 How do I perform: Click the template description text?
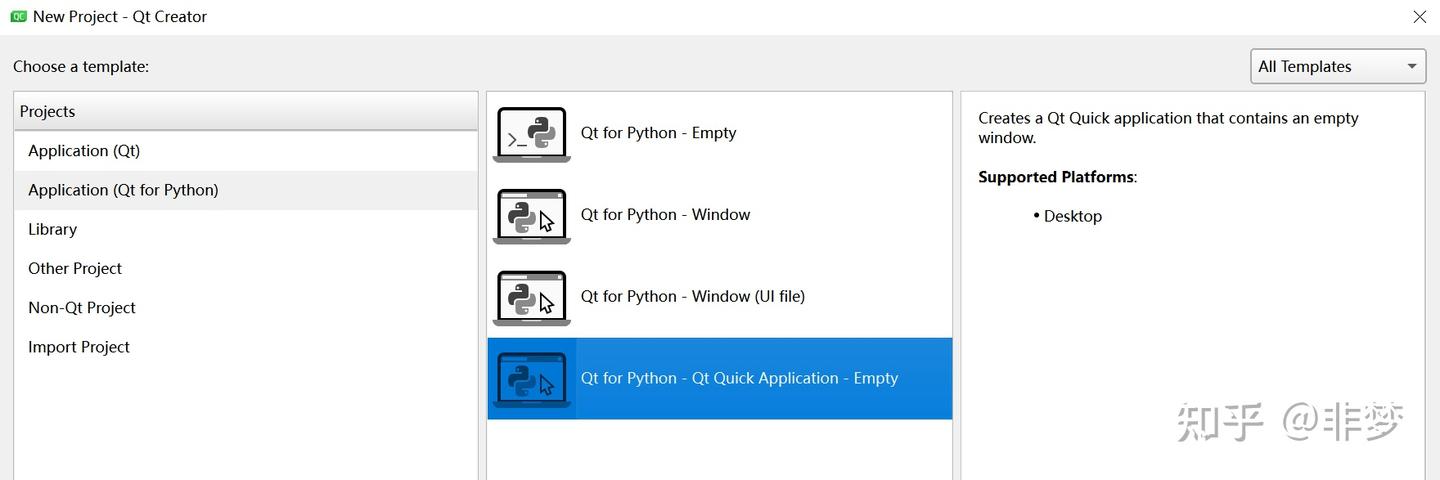(1168, 128)
